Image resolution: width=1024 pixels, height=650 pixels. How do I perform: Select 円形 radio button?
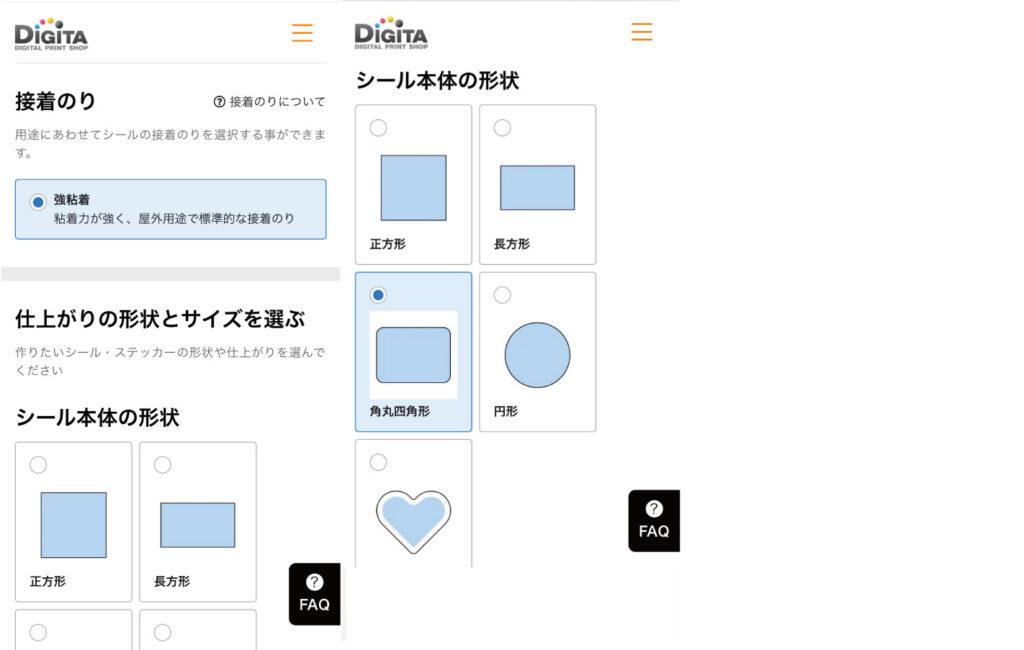click(502, 295)
